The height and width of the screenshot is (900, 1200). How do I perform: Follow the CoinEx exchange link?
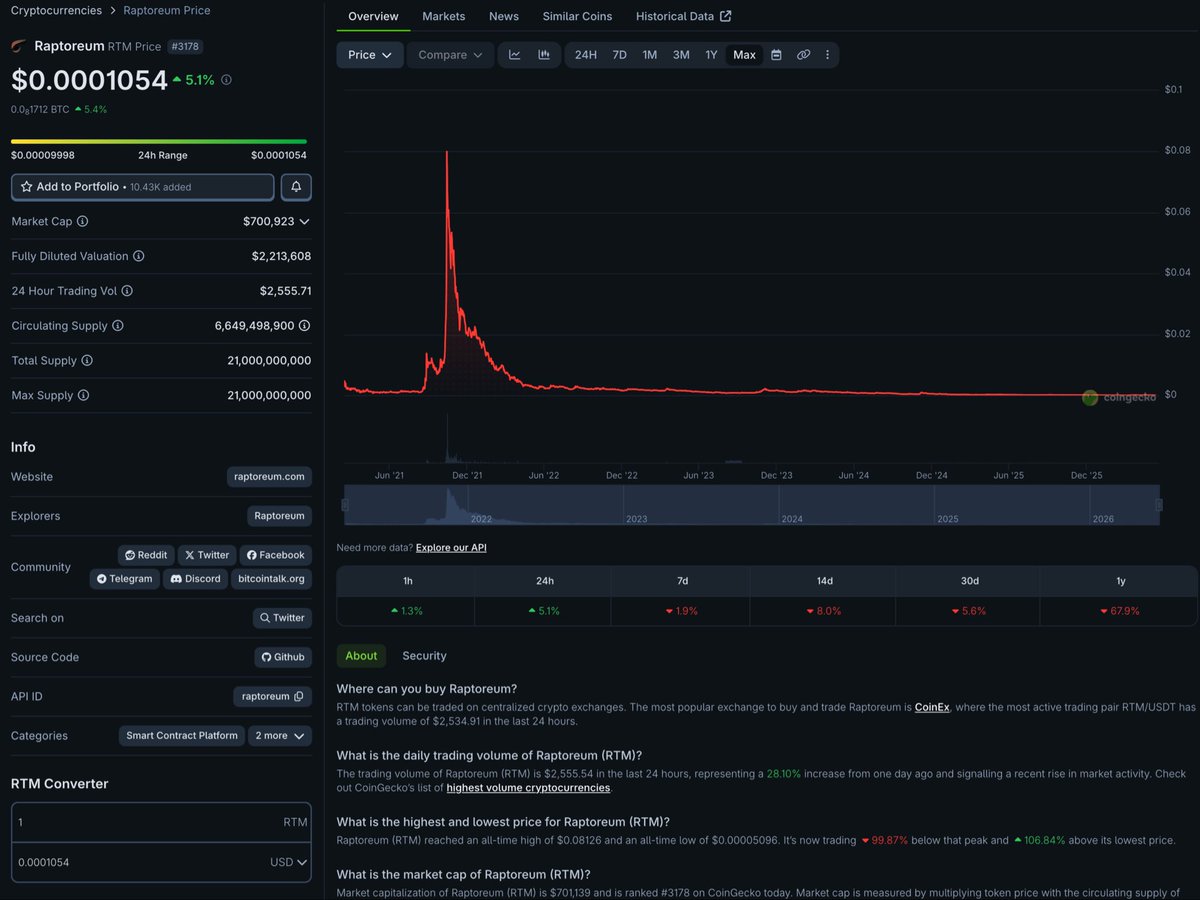932,707
